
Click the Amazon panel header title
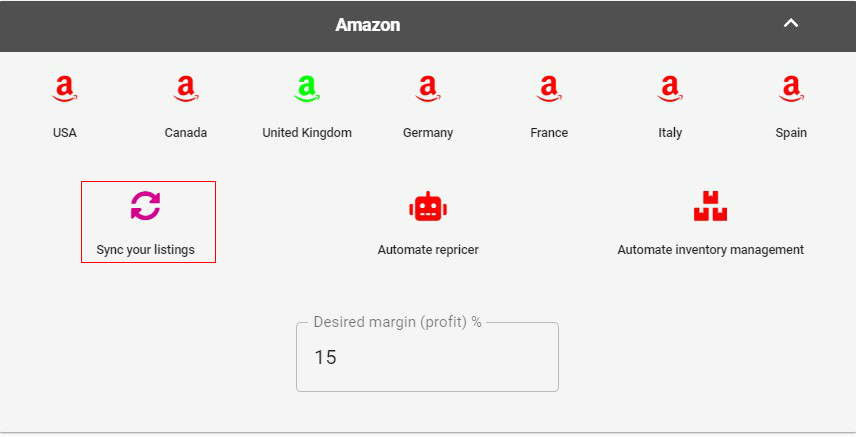367,25
